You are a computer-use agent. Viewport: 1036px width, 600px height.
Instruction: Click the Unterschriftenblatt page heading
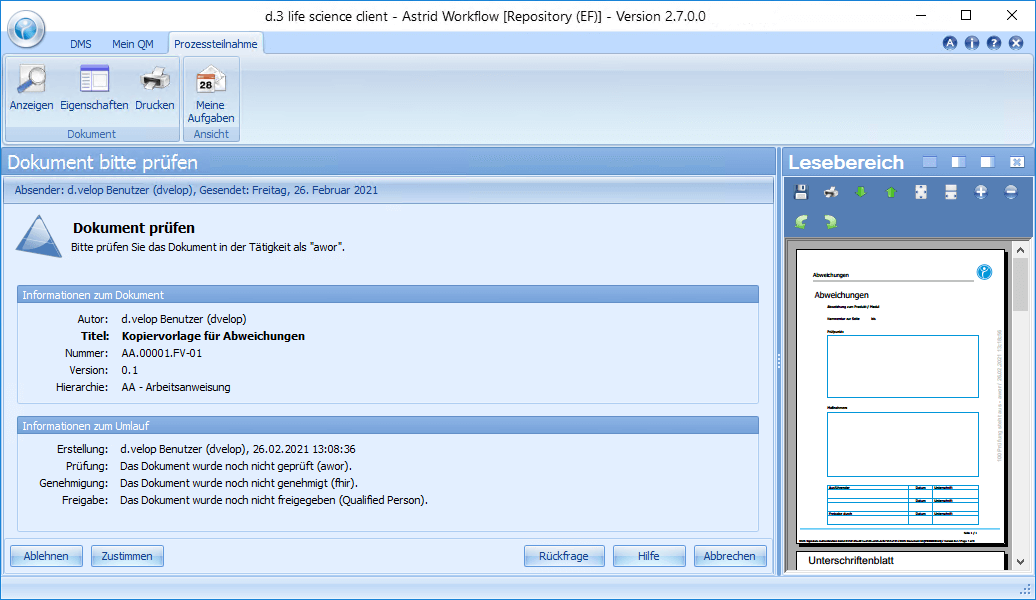coord(851,560)
